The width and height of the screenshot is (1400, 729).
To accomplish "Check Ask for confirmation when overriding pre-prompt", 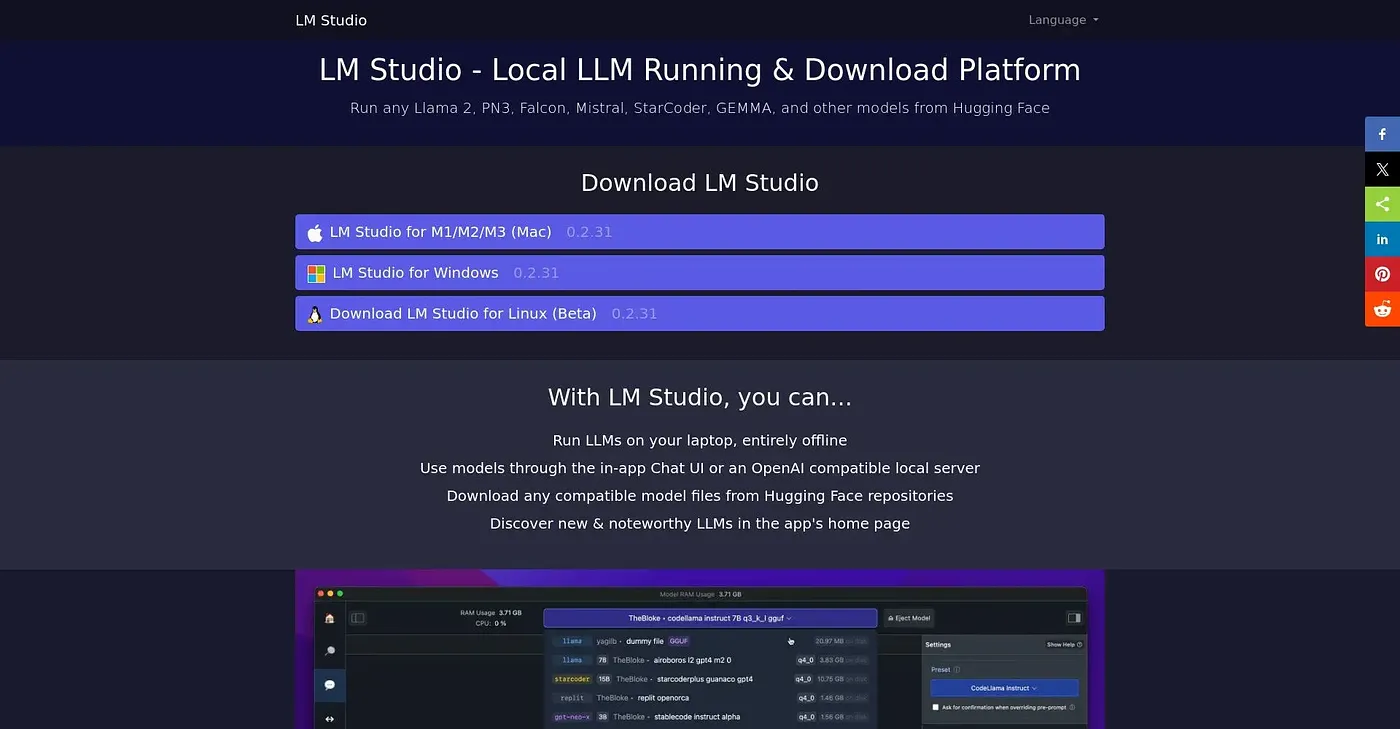I will click(x=936, y=707).
